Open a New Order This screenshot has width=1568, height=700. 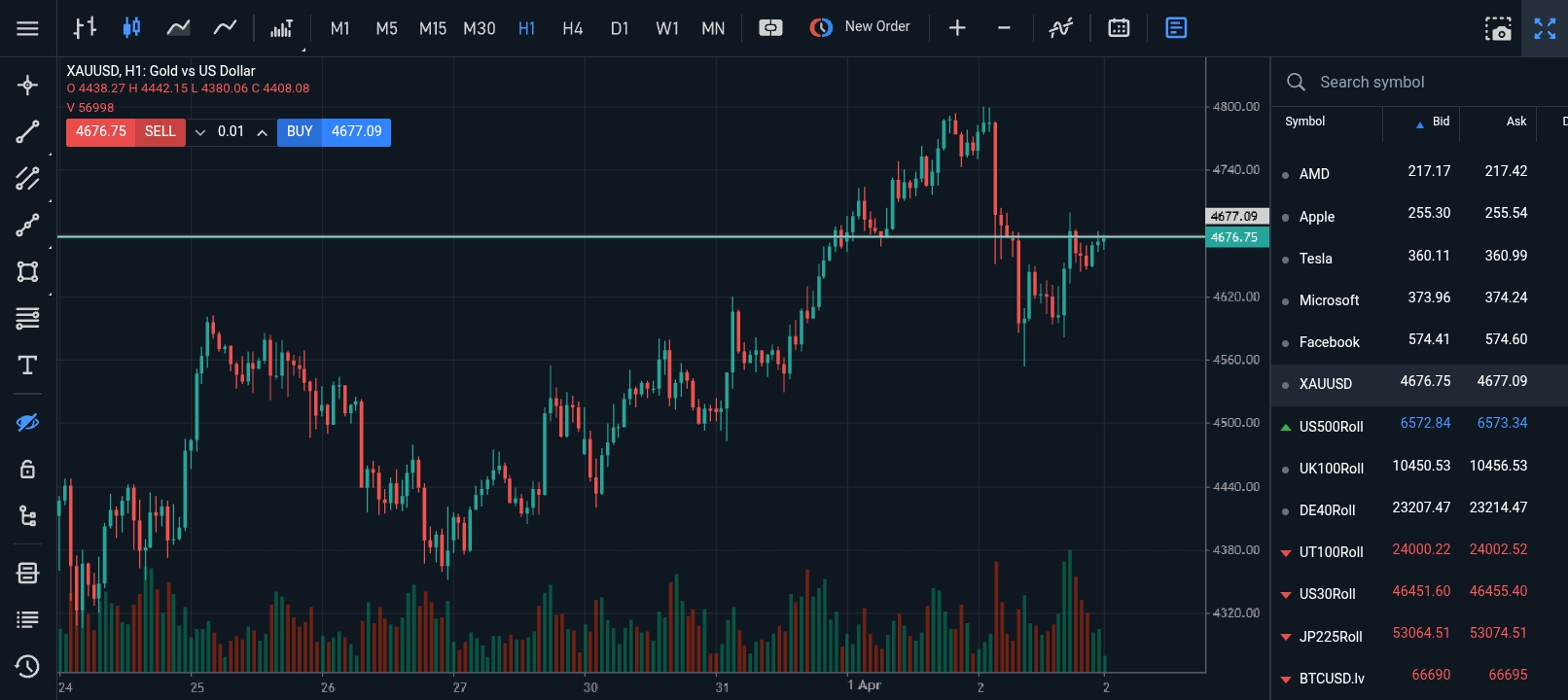860,27
